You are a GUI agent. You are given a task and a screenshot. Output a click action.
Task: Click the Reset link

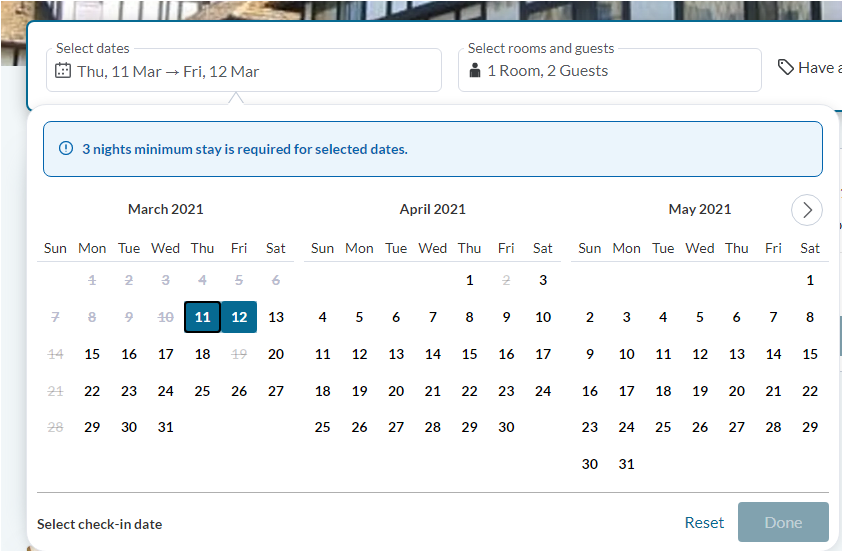[704, 523]
